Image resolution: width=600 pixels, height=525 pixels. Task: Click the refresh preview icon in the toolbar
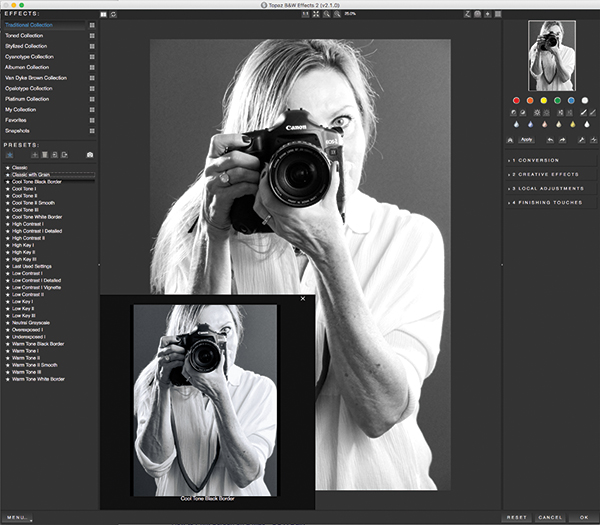point(113,15)
